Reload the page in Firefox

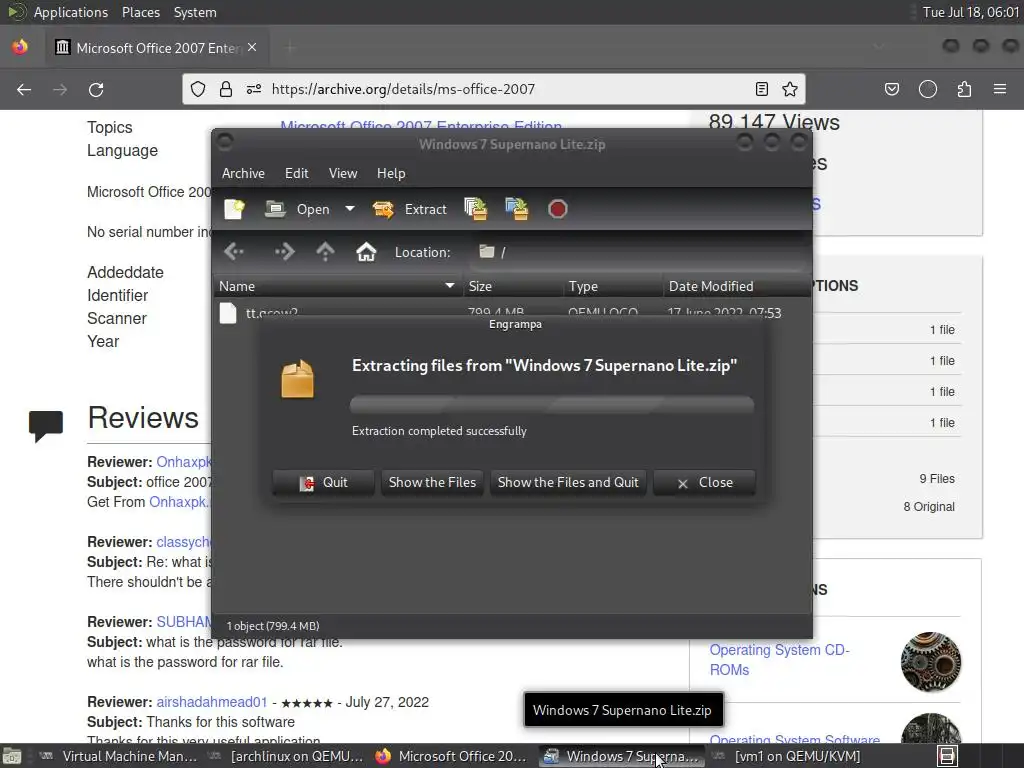(x=96, y=89)
